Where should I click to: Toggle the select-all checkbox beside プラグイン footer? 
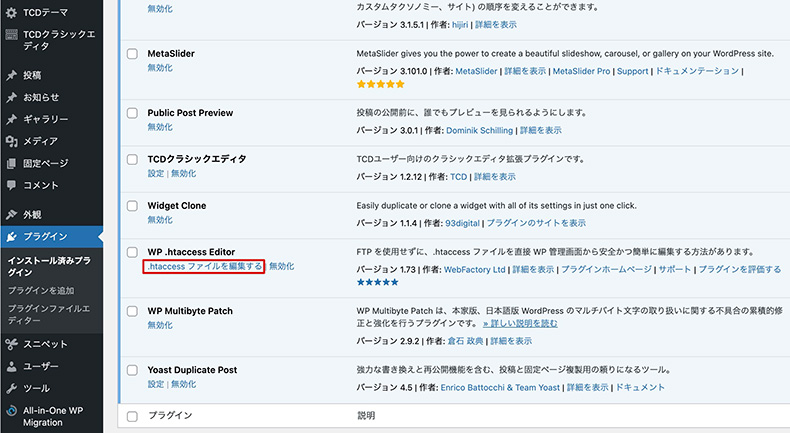click(132, 414)
